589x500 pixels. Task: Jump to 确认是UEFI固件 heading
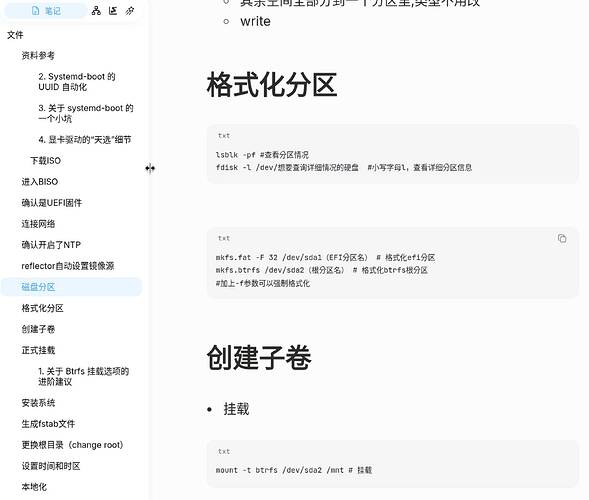click(51, 203)
